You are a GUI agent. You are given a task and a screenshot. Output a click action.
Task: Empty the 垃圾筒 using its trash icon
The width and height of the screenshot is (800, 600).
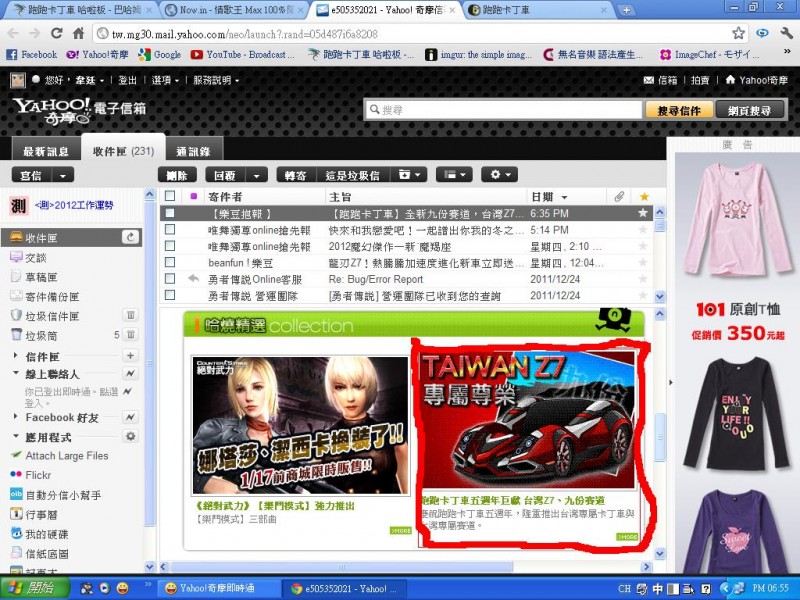pyautogui.click(x=130, y=335)
